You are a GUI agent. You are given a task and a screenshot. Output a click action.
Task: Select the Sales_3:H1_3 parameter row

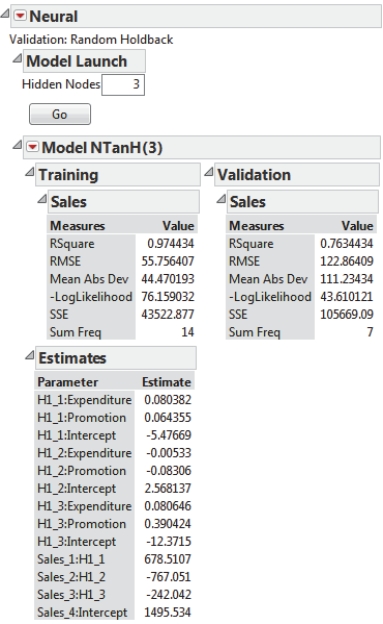115,595
